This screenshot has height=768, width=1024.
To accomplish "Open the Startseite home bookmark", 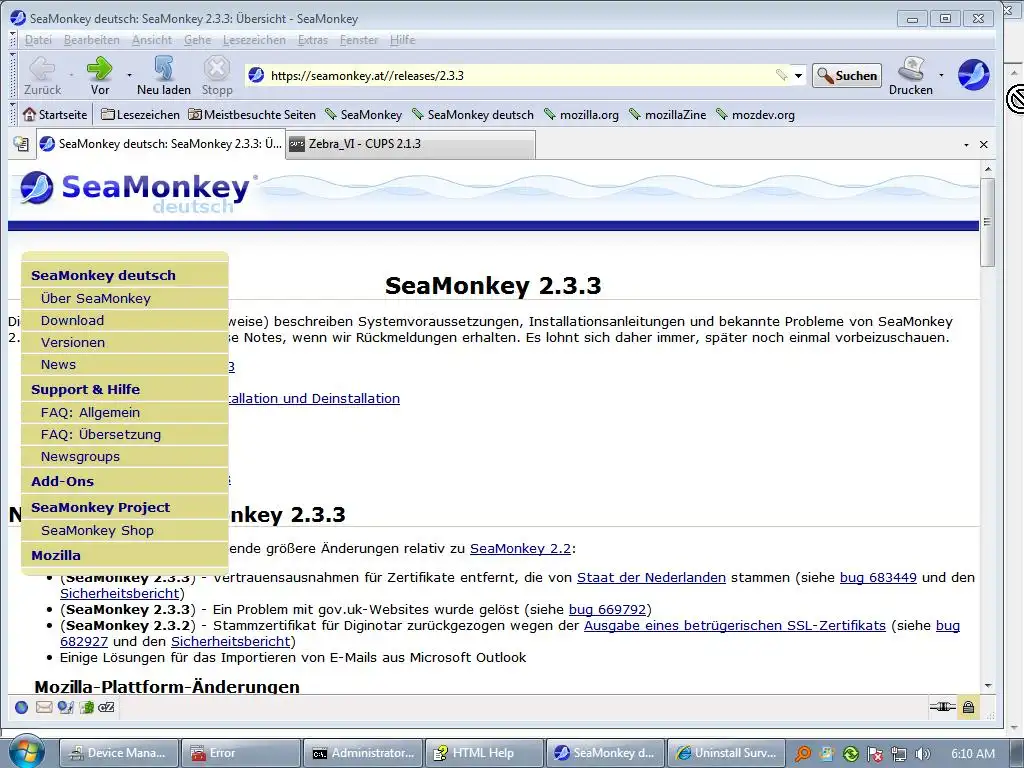I will [x=55, y=115].
